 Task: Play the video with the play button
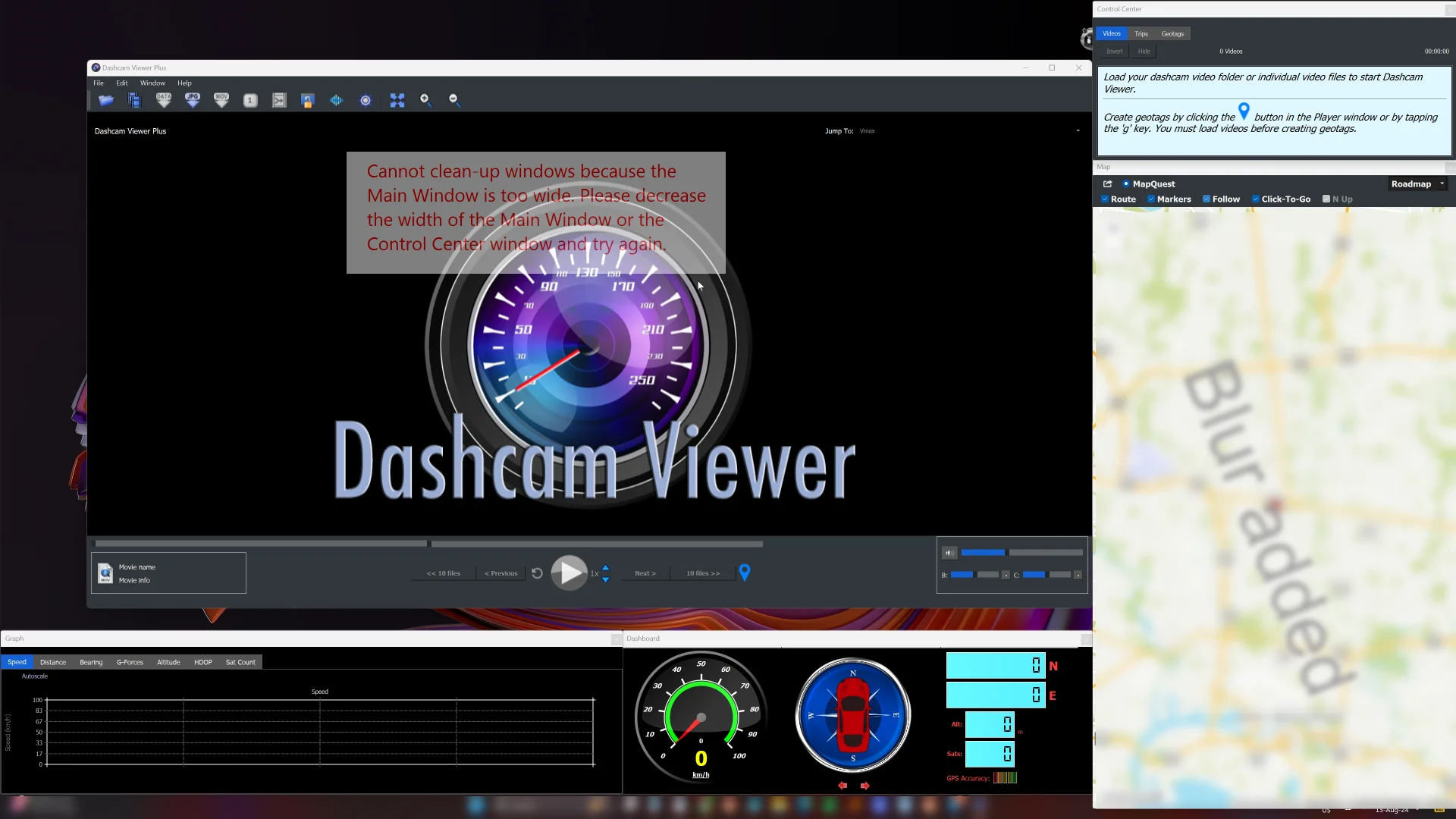click(x=569, y=573)
